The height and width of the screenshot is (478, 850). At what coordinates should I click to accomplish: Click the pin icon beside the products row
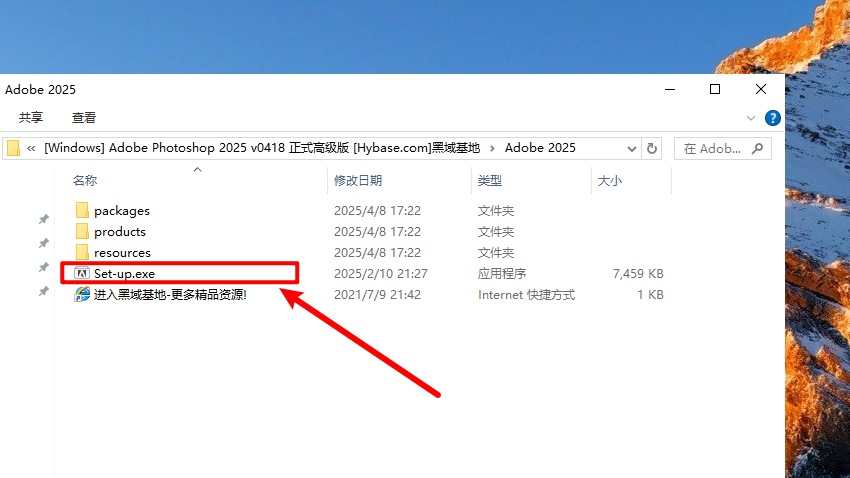[x=43, y=243]
